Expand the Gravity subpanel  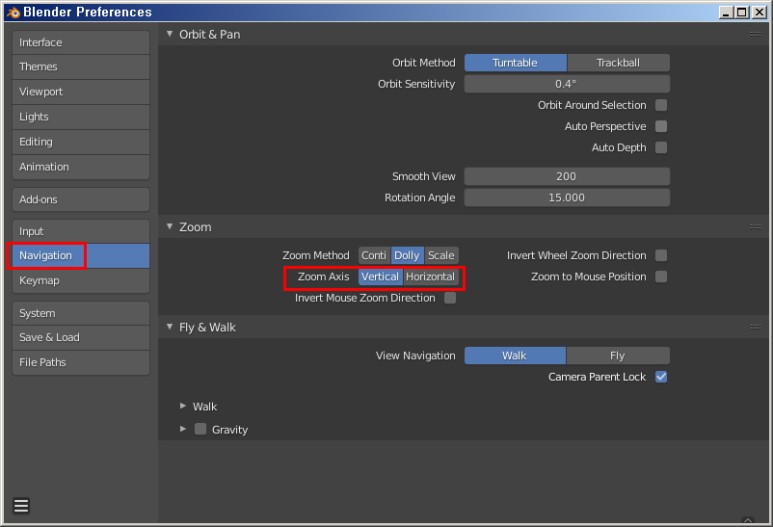(183, 429)
